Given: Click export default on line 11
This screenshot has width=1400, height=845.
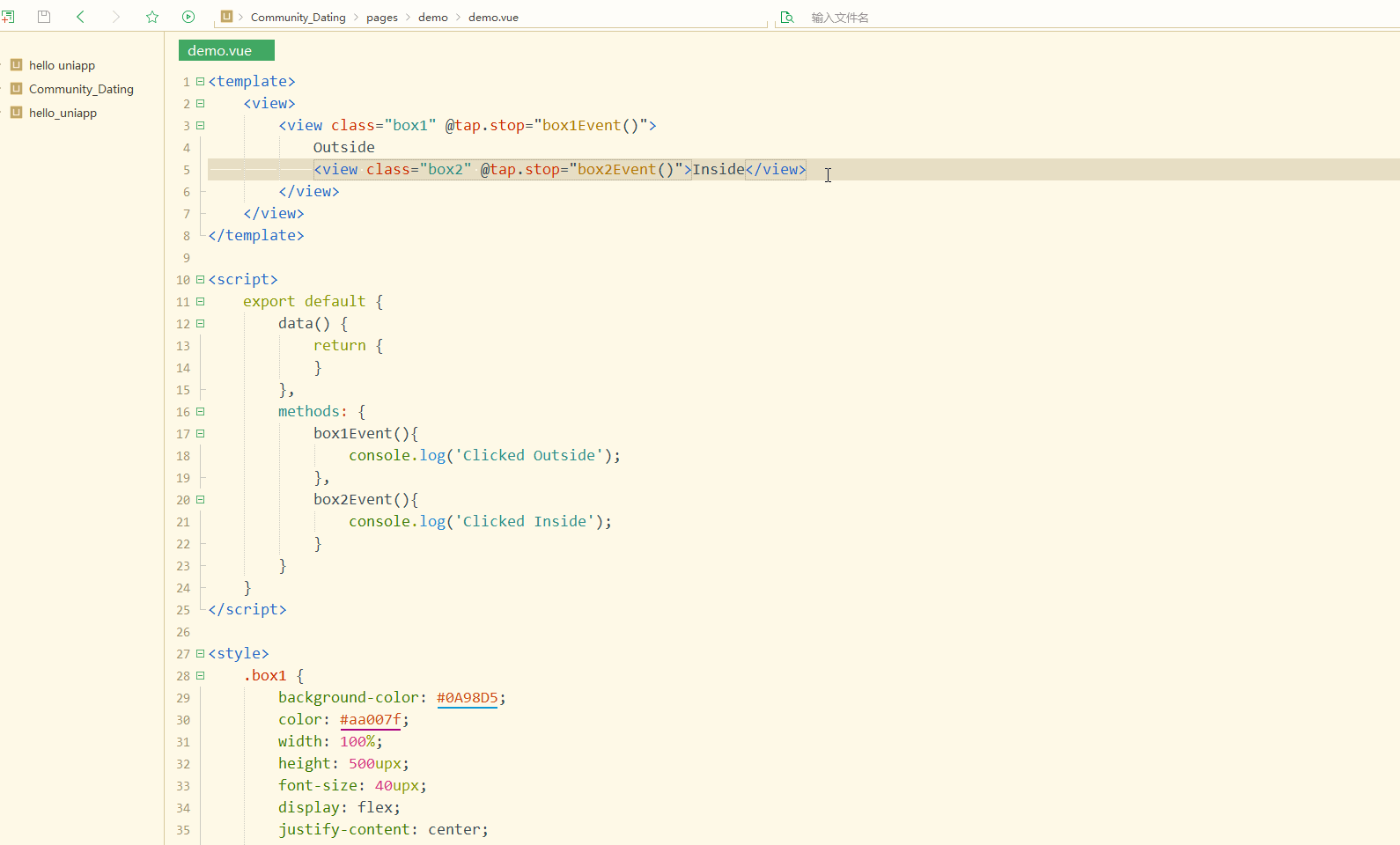Looking at the screenshot, I should coord(305,302).
